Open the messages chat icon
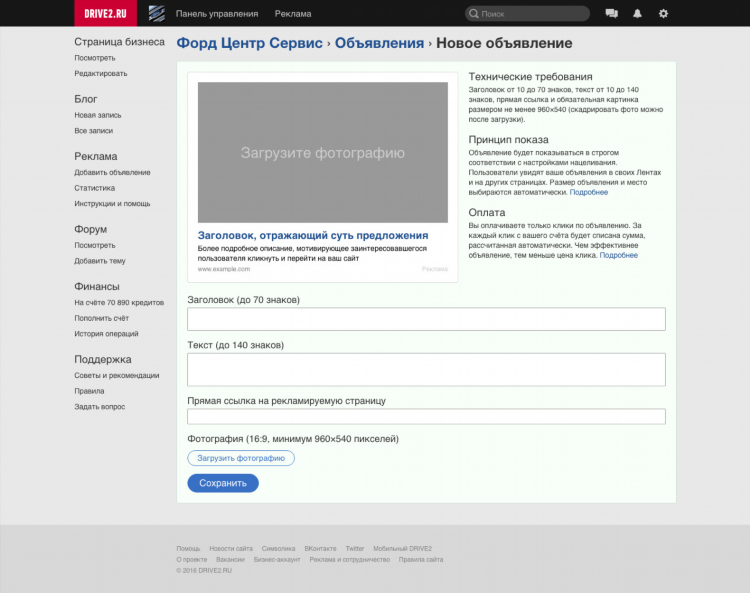 click(x=611, y=13)
